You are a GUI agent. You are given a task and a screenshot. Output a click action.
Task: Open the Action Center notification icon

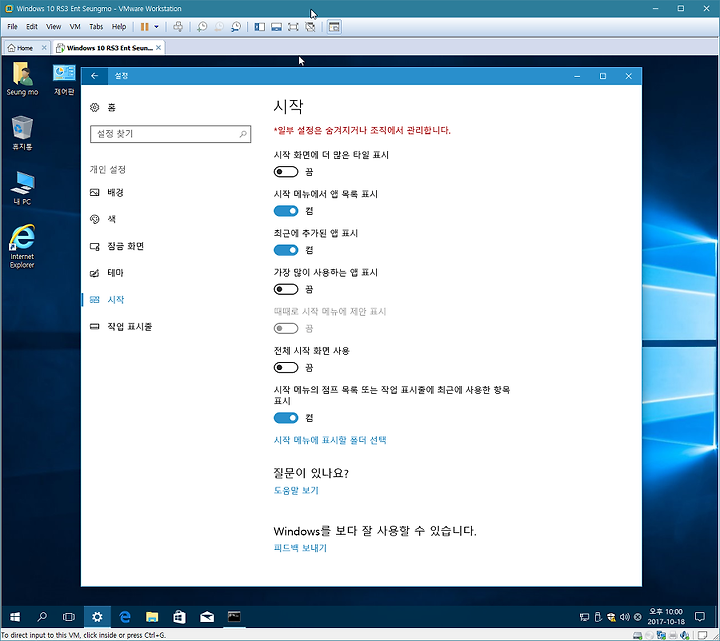pyautogui.click(x=700, y=617)
